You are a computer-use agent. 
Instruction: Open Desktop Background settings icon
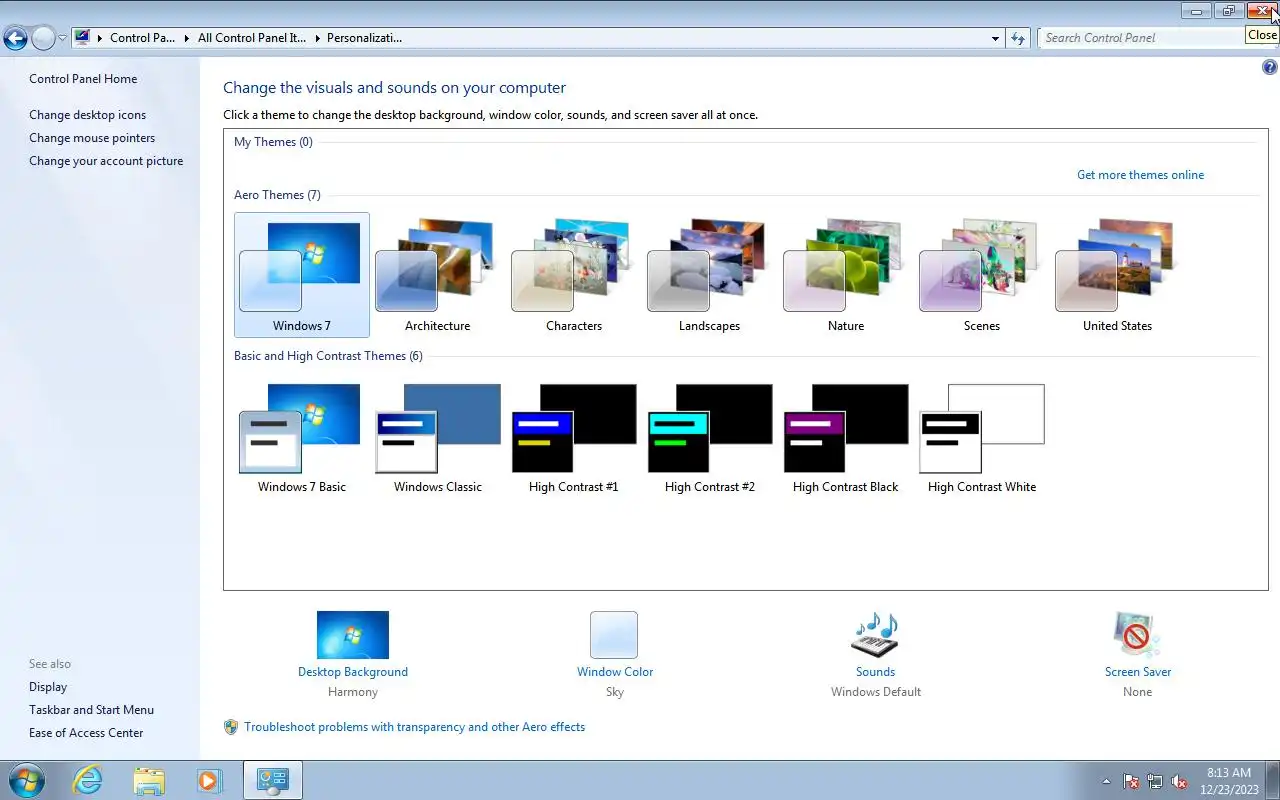point(353,635)
